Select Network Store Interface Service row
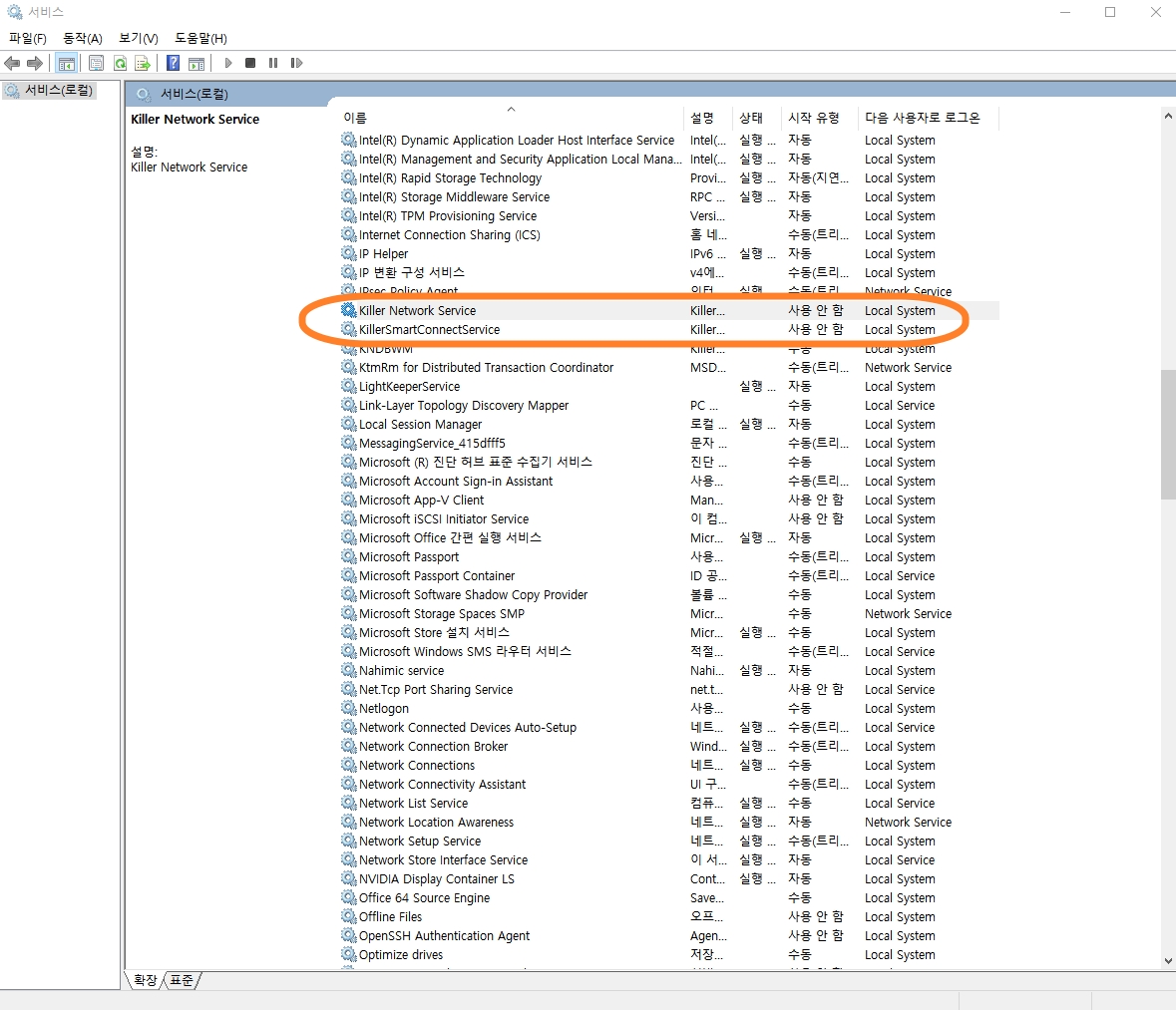The height and width of the screenshot is (1010, 1176). pos(669,860)
